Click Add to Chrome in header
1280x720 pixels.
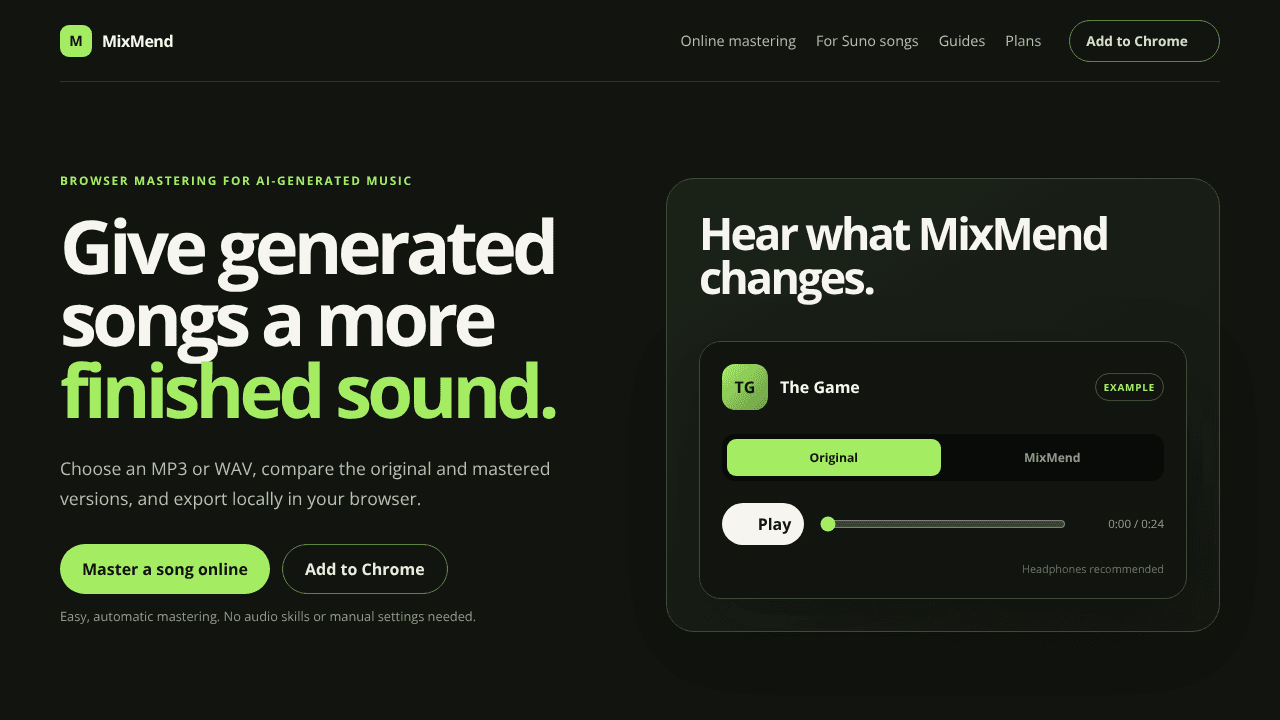point(1144,41)
